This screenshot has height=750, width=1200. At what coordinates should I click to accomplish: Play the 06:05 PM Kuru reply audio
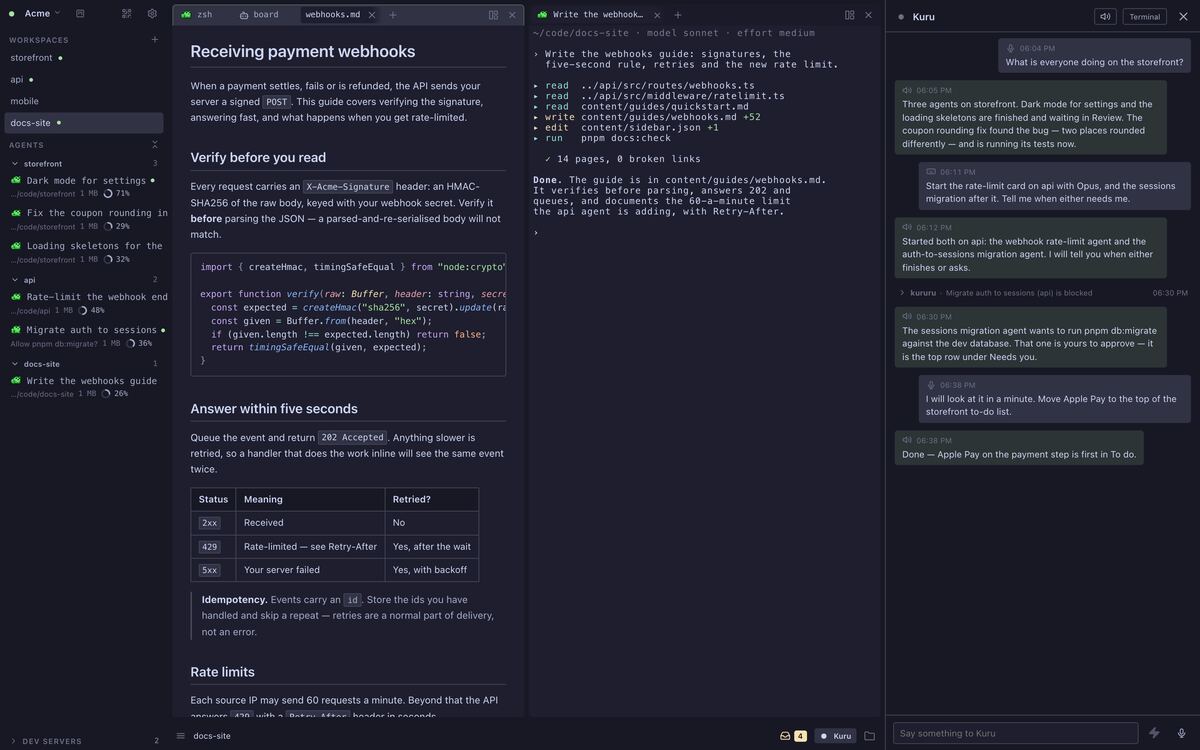(x=907, y=90)
